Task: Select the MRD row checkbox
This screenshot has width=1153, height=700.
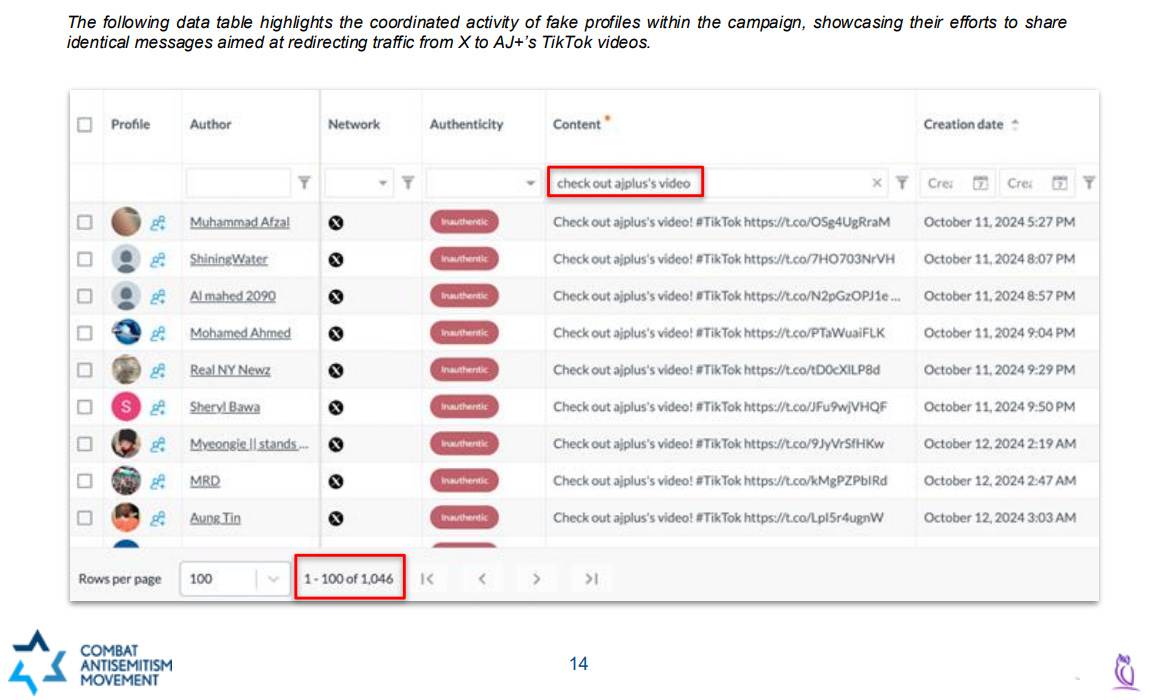Action: [85, 481]
